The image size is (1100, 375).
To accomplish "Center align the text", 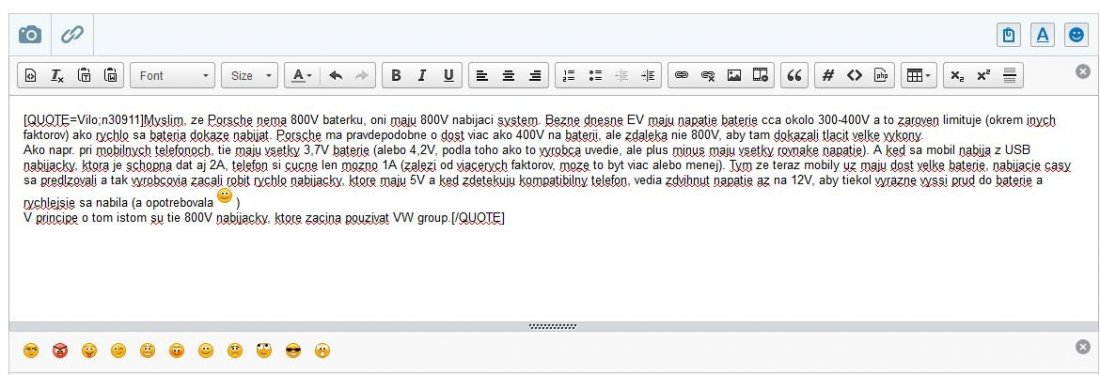I will click(x=509, y=76).
